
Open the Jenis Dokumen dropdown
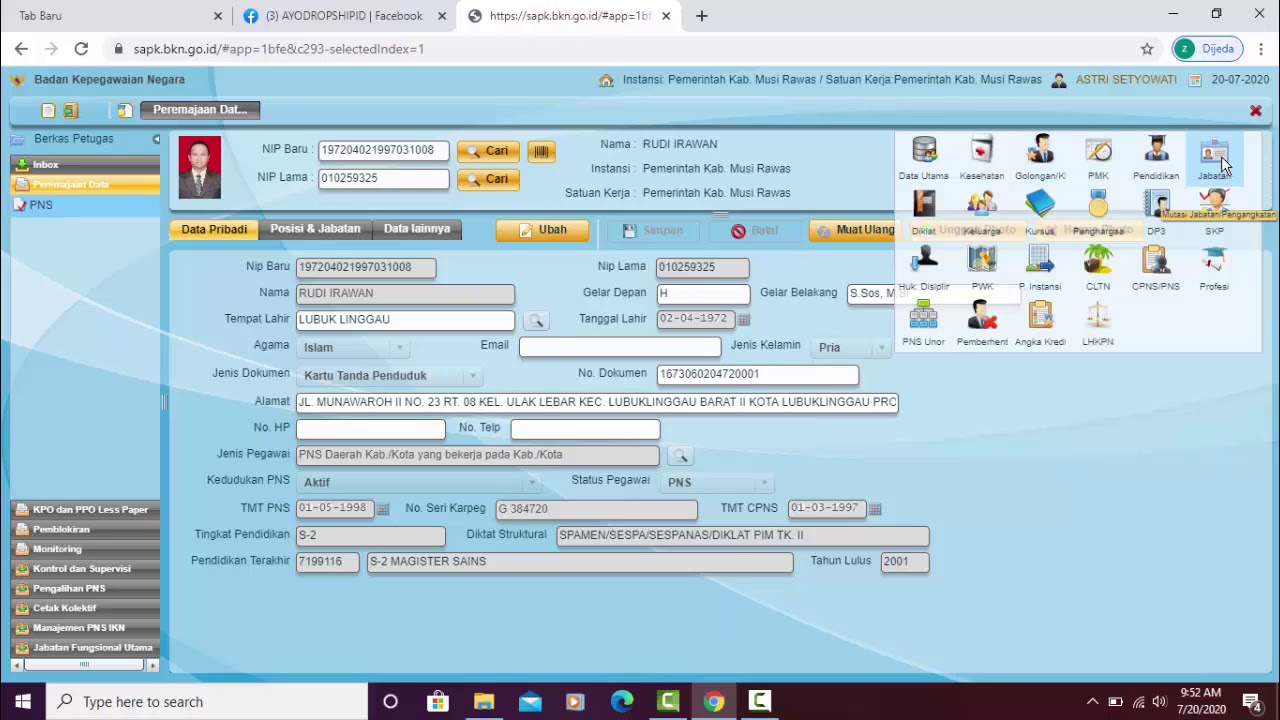click(389, 375)
